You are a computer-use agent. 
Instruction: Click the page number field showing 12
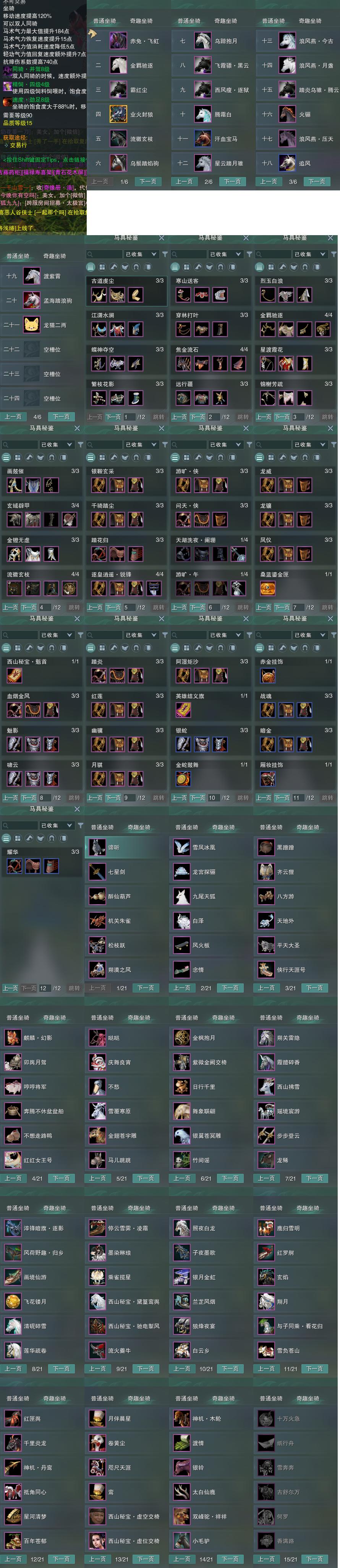pyautogui.click(x=45, y=988)
